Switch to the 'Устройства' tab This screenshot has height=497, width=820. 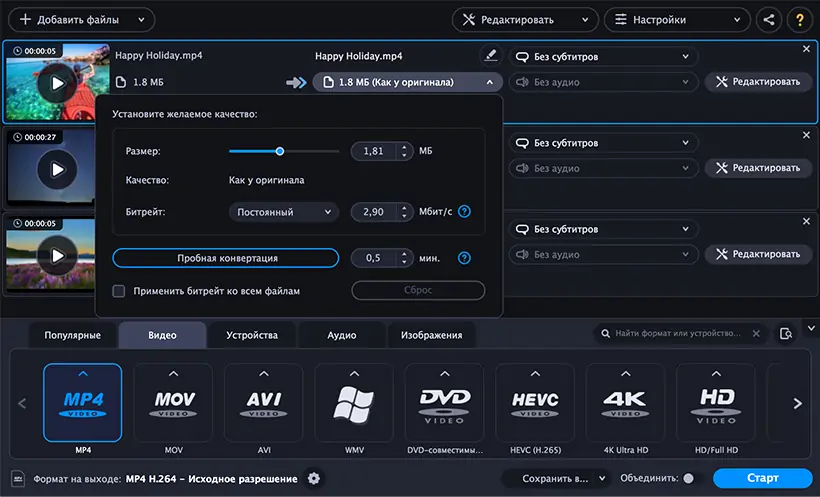point(252,335)
